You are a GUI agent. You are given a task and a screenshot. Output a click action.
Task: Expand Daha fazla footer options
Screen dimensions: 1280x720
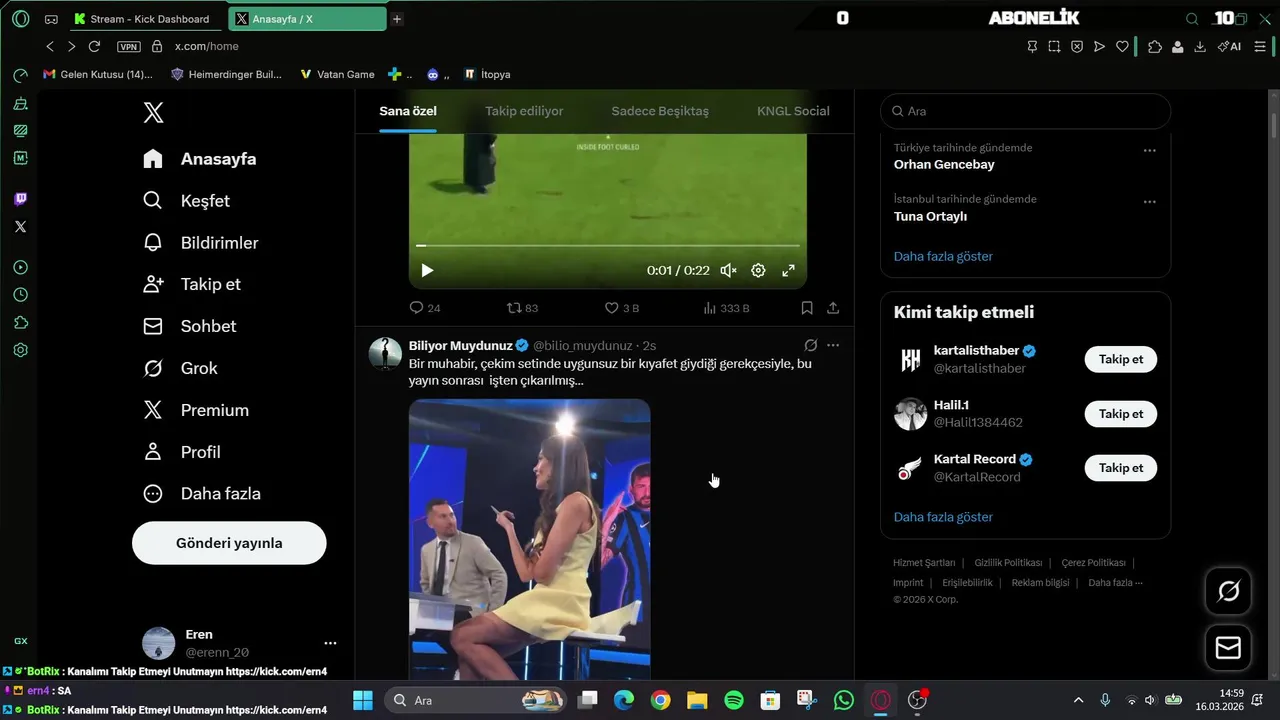tap(1115, 582)
